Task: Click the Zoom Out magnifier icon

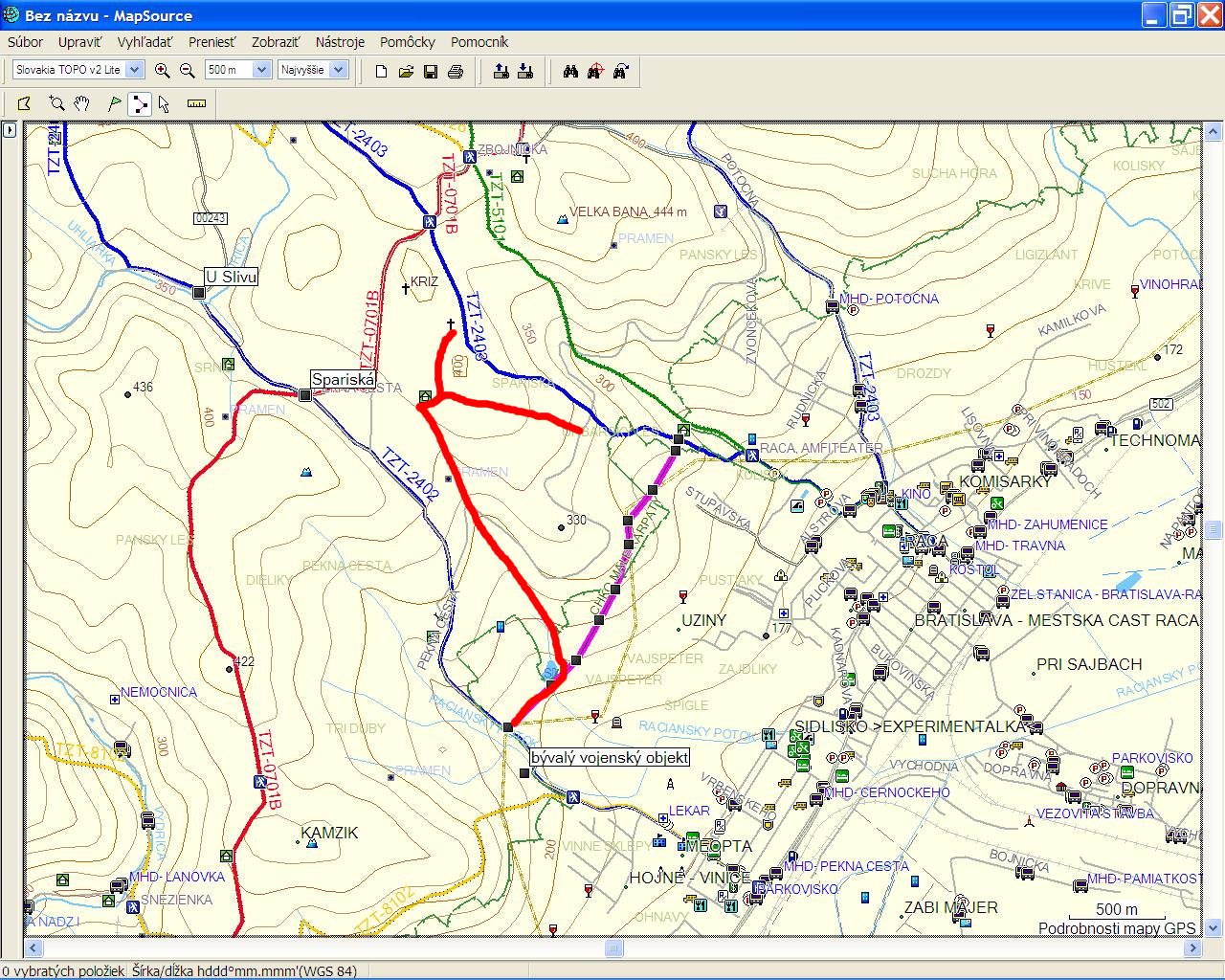Action: [x=188, y=71]
